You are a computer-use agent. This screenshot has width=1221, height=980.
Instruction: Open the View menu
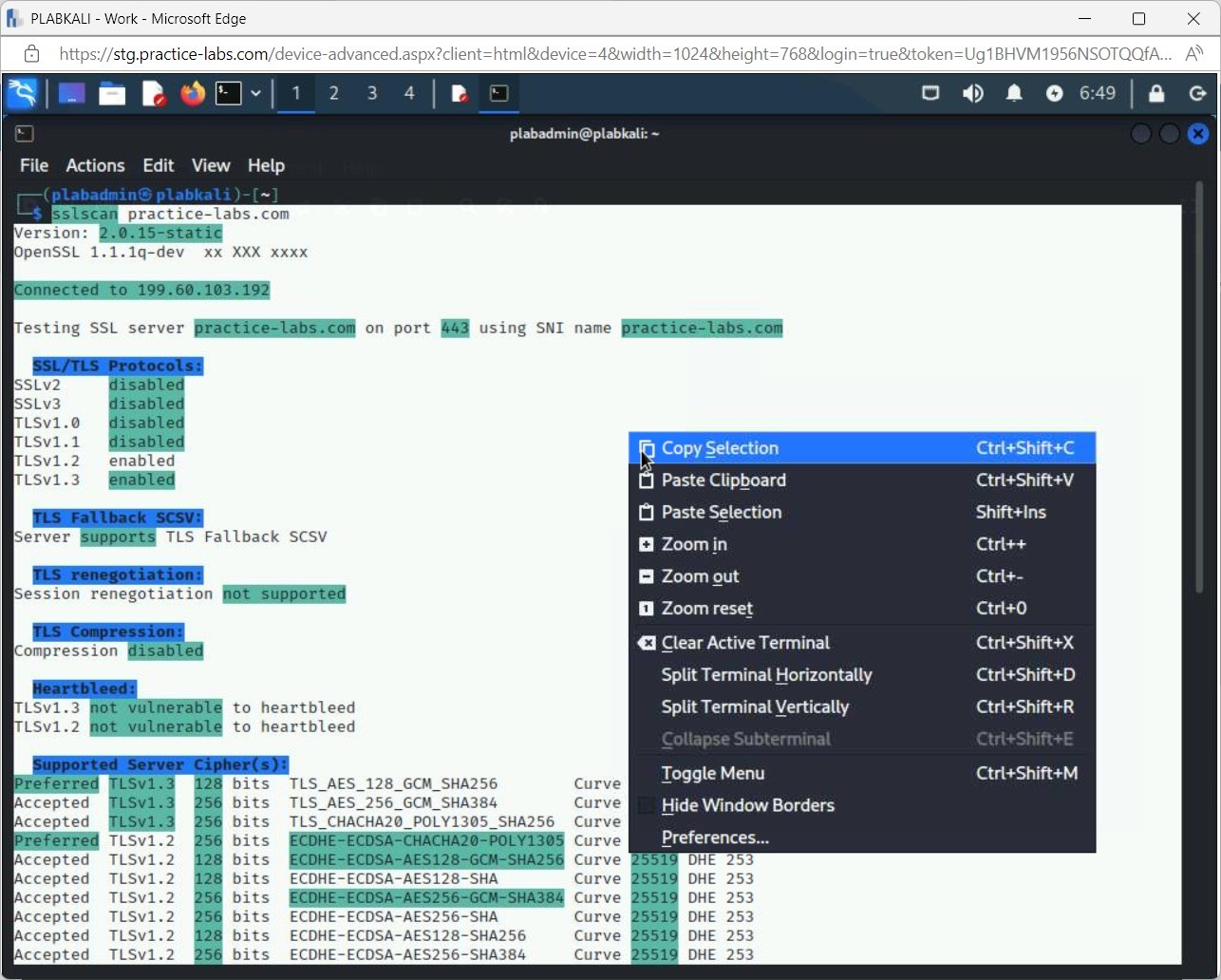[x=211, y=165]
